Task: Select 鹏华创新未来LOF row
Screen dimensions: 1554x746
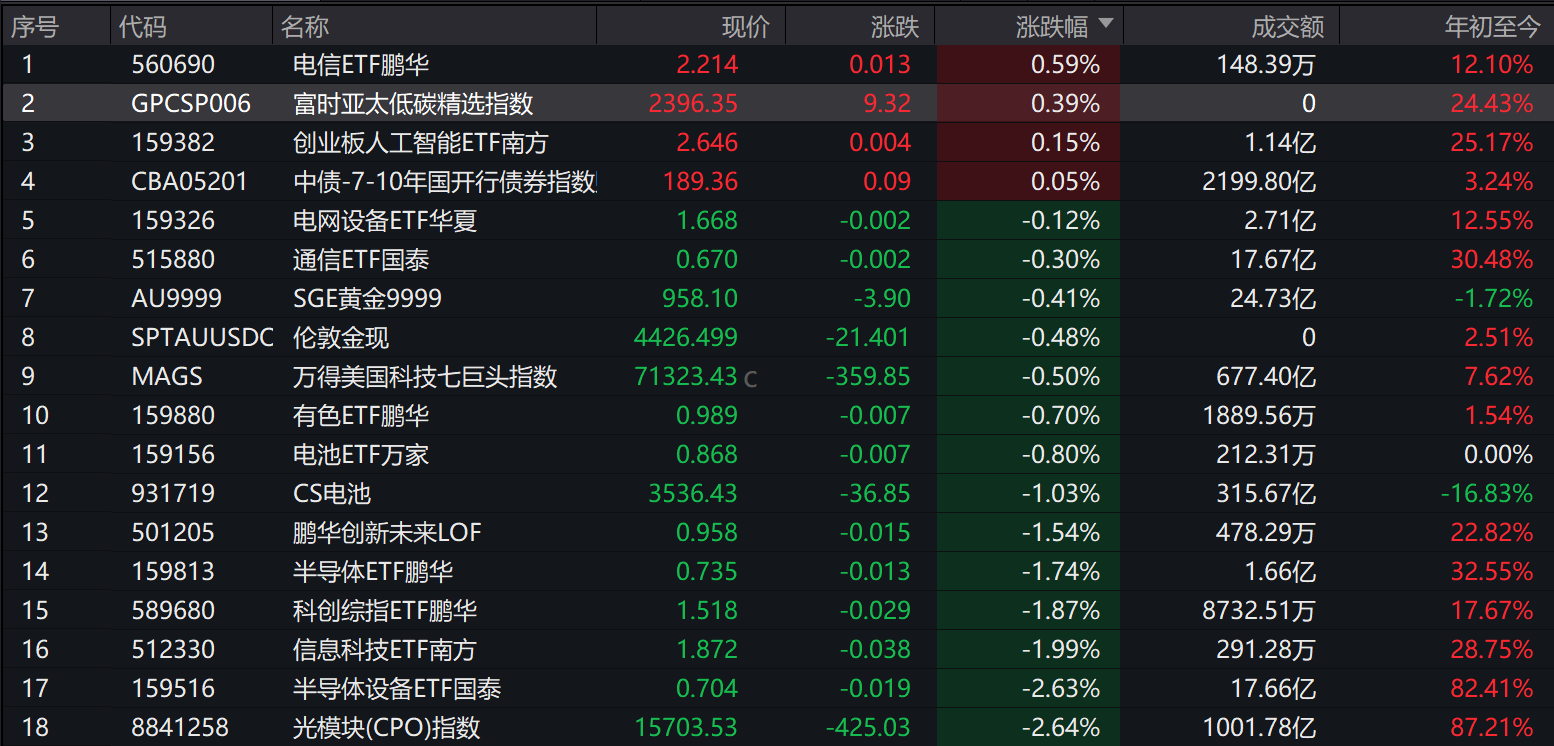Action: (777, 533)
